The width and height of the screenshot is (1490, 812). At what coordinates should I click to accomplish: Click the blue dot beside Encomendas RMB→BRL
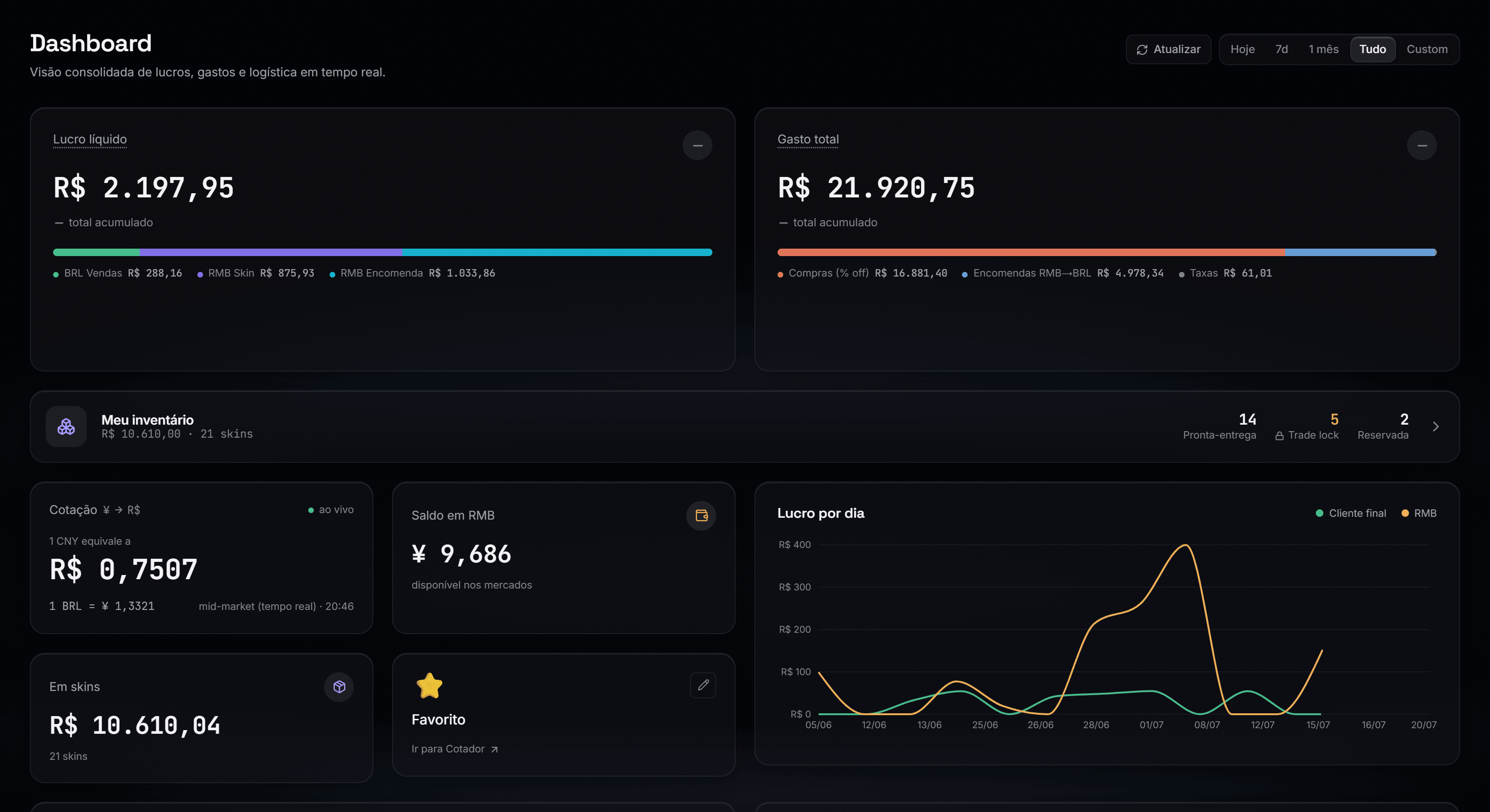(x=965, y=275)
